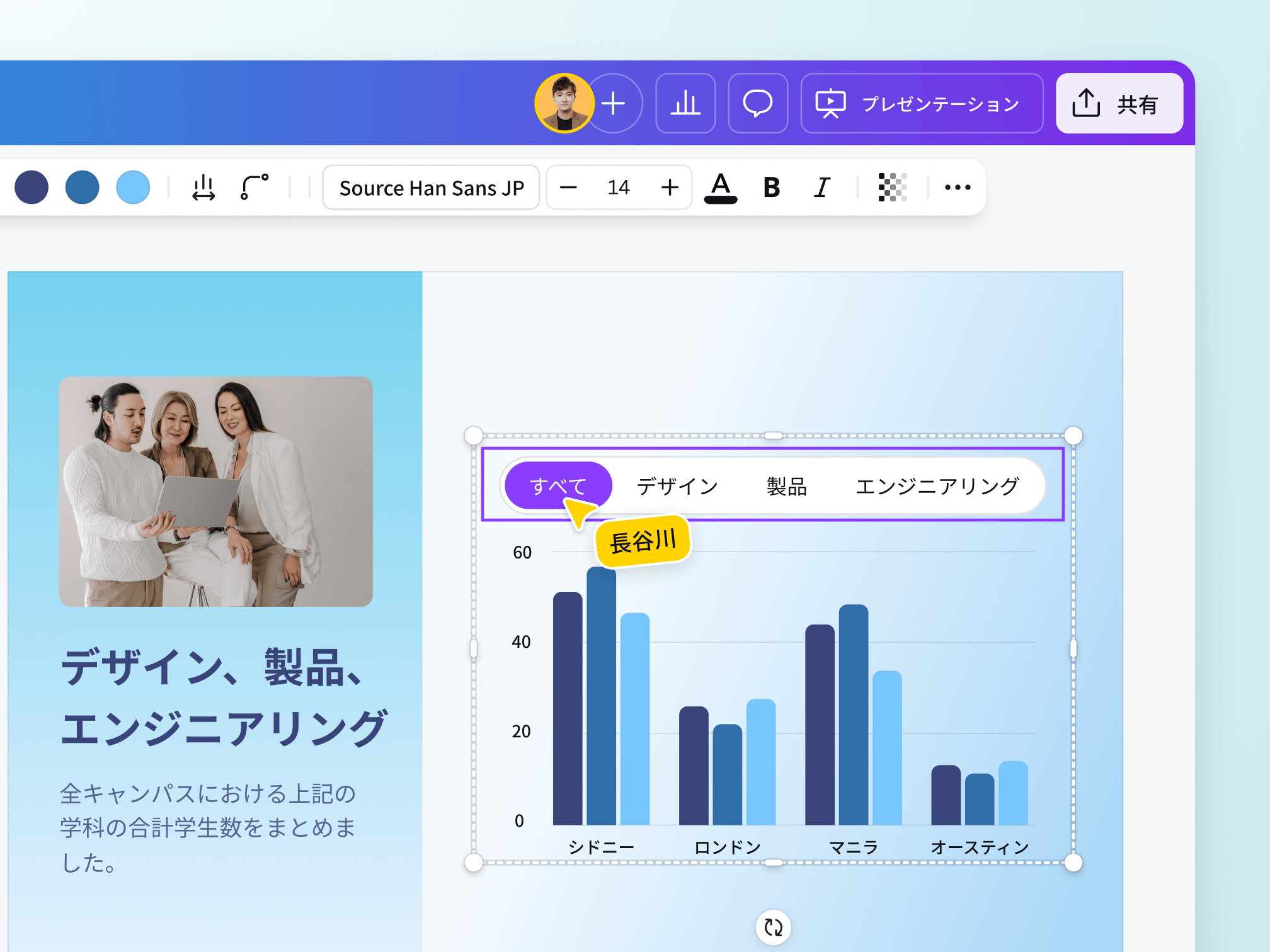Screen dimensions: 1270x952
Task: Toggle bold formatting
Action: click(772, 188)
